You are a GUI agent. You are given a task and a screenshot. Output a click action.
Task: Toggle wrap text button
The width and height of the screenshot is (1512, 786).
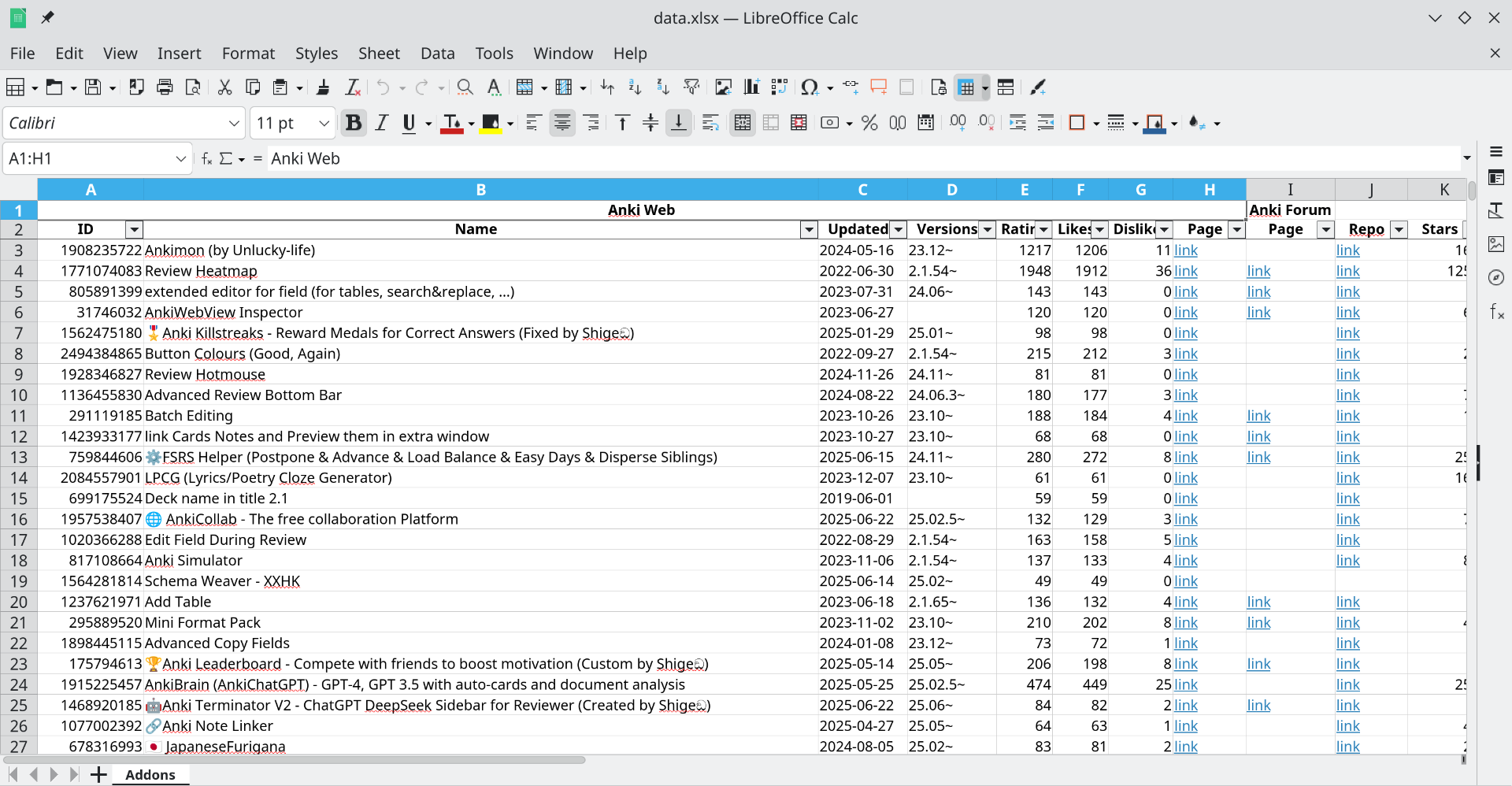point(710,123)
